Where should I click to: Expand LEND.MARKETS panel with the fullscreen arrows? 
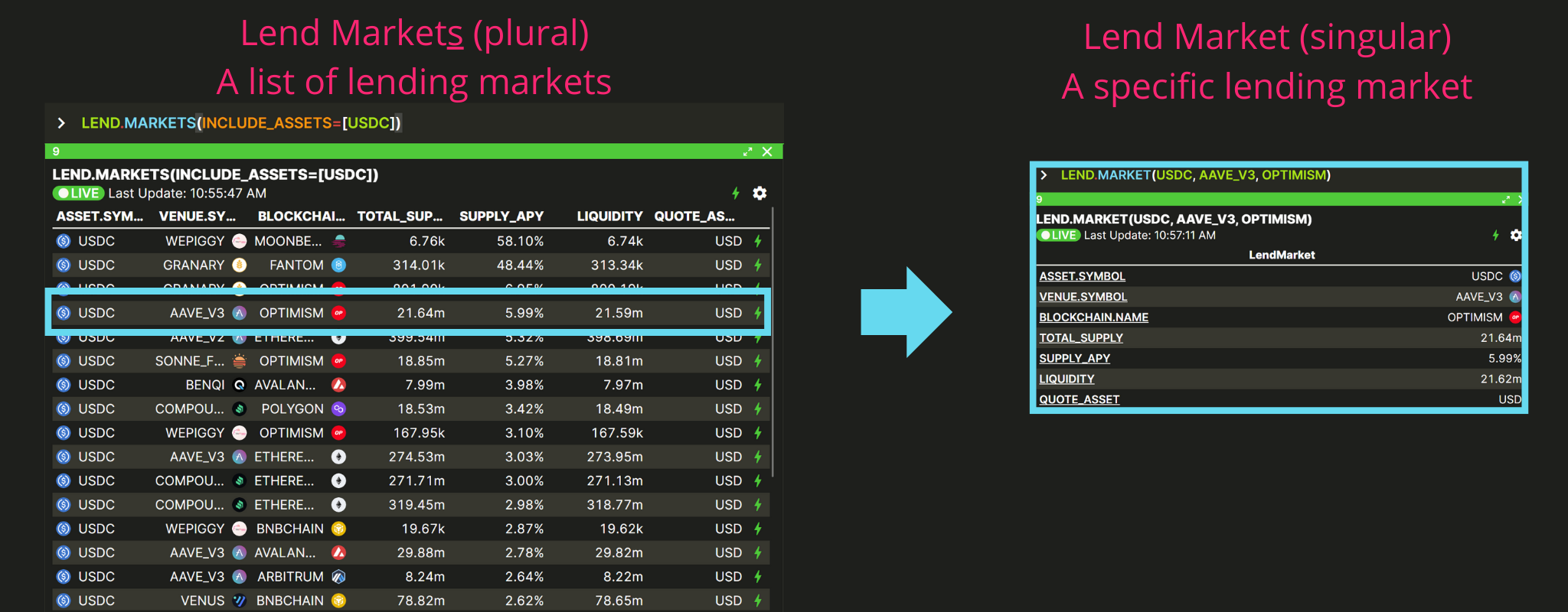coord(747,151)
